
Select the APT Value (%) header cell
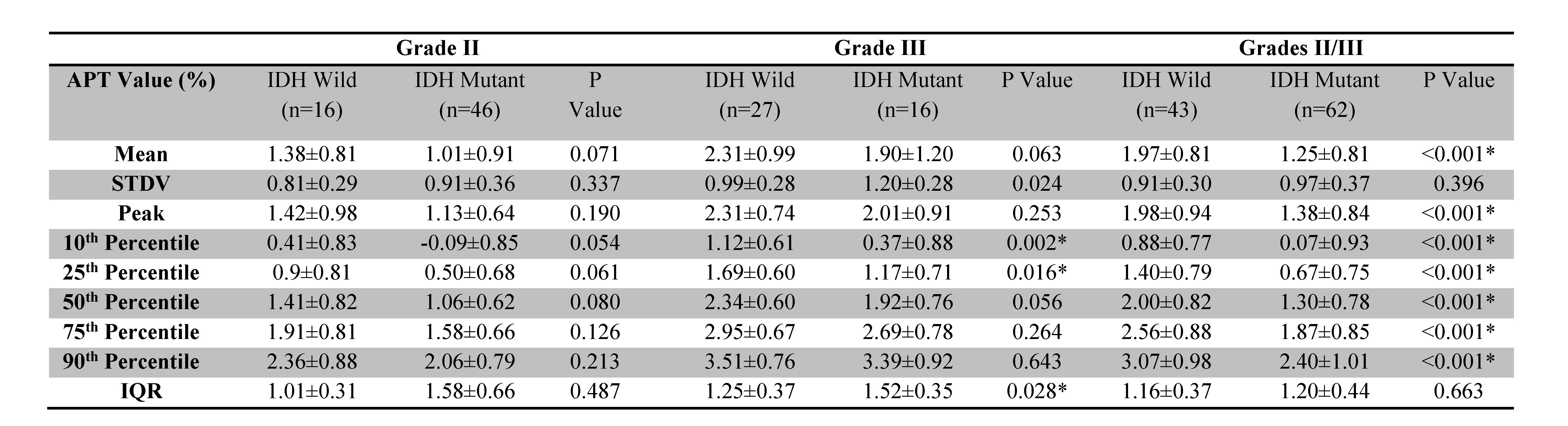pyautogui.click(x=141, y=80)
